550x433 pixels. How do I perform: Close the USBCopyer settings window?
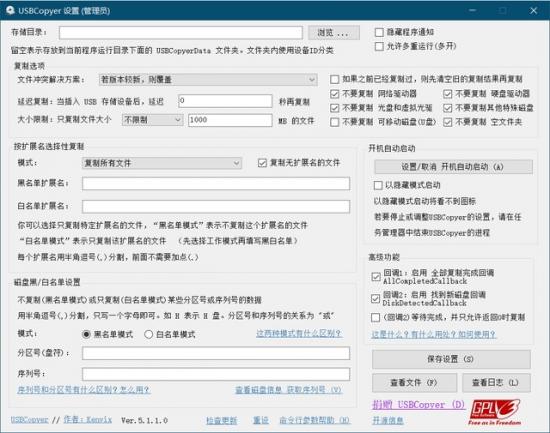[x=534, y=11]
